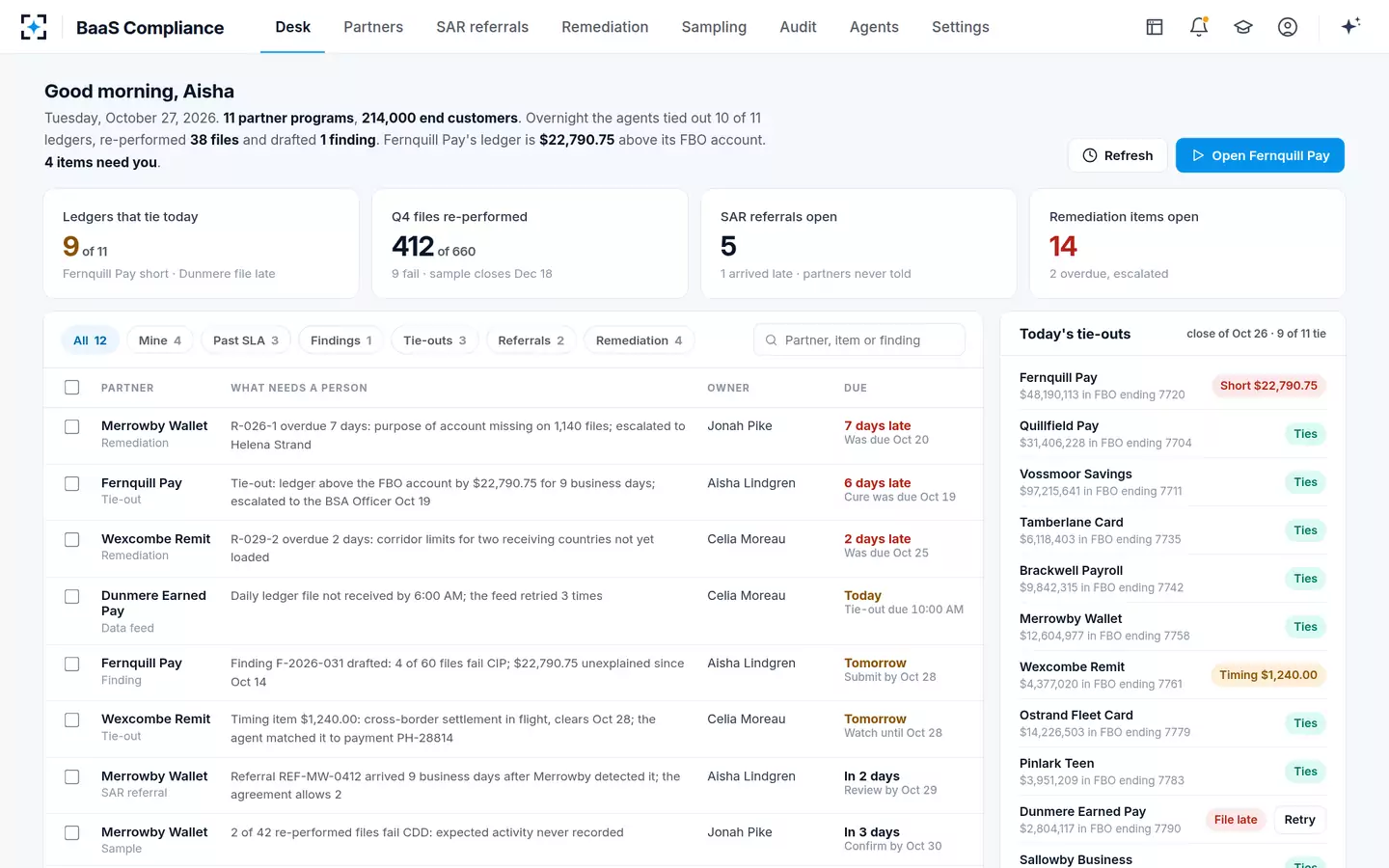This screenshot has height=868, width=1389.
Task: Filter by Findings 1 chip
Action: pos(340,340)
